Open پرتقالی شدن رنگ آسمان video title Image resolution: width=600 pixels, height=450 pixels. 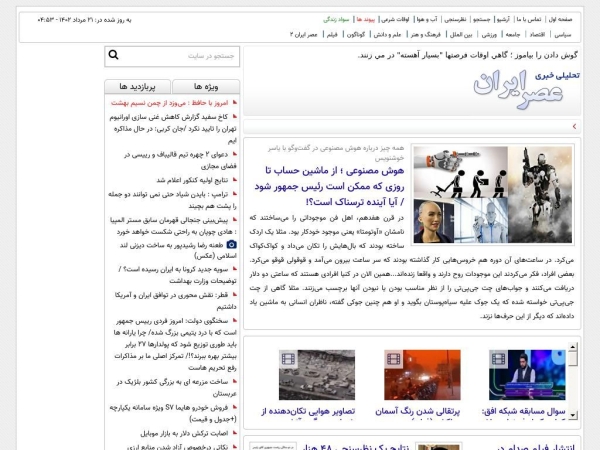click(417, 411)
